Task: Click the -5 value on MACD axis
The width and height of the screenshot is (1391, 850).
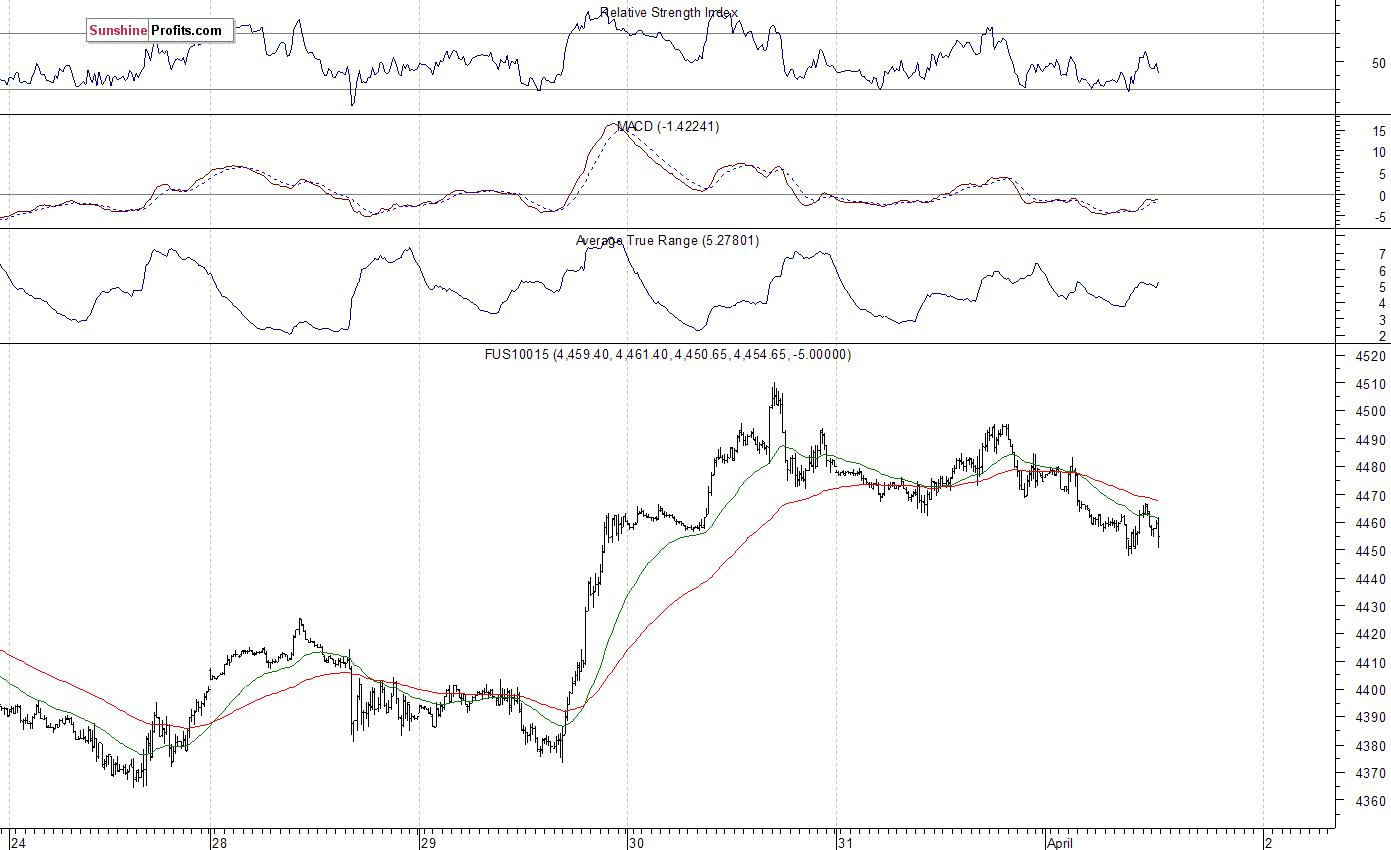Action: [1379, 218]
